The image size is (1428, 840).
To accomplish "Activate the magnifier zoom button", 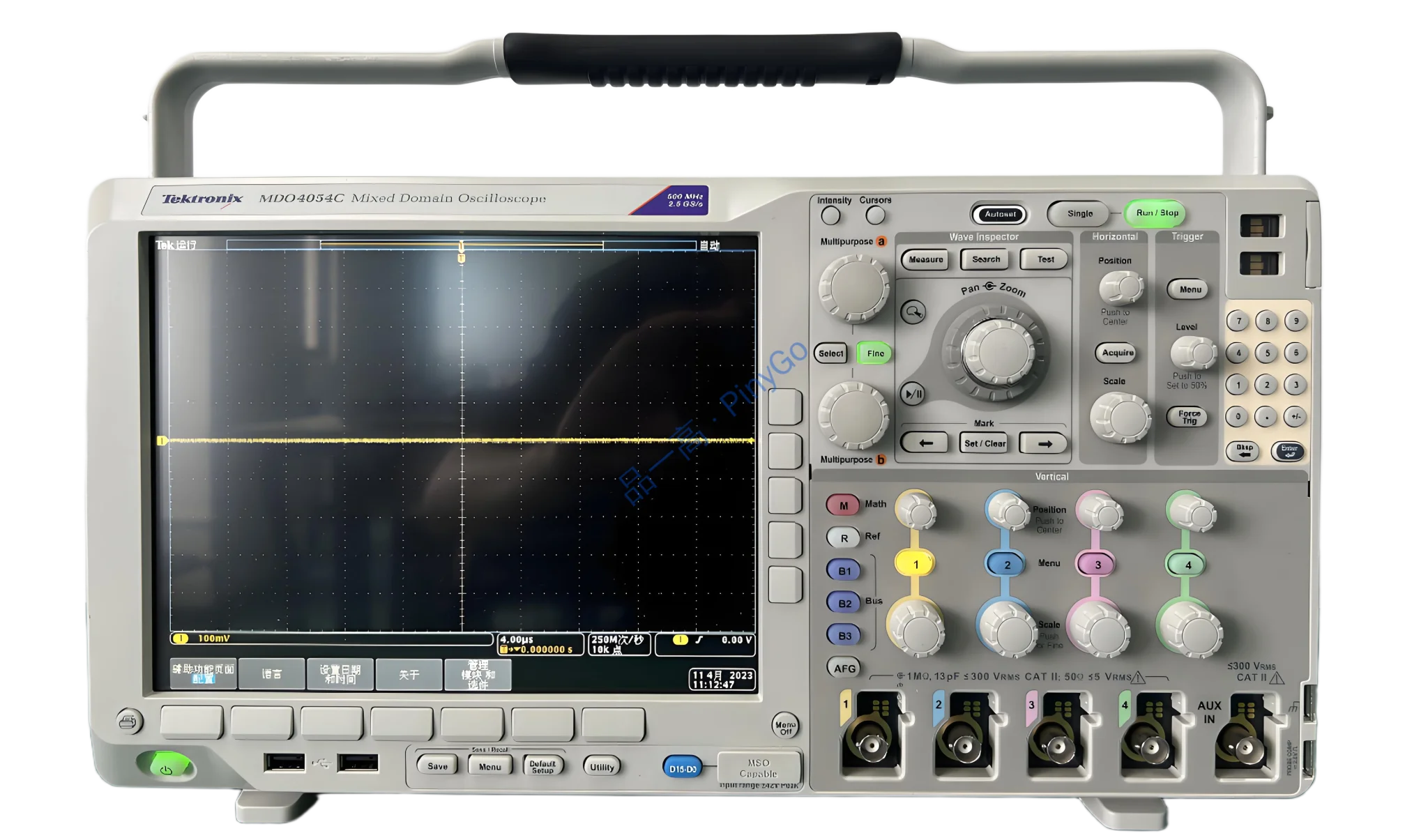I will click(913, 312).
